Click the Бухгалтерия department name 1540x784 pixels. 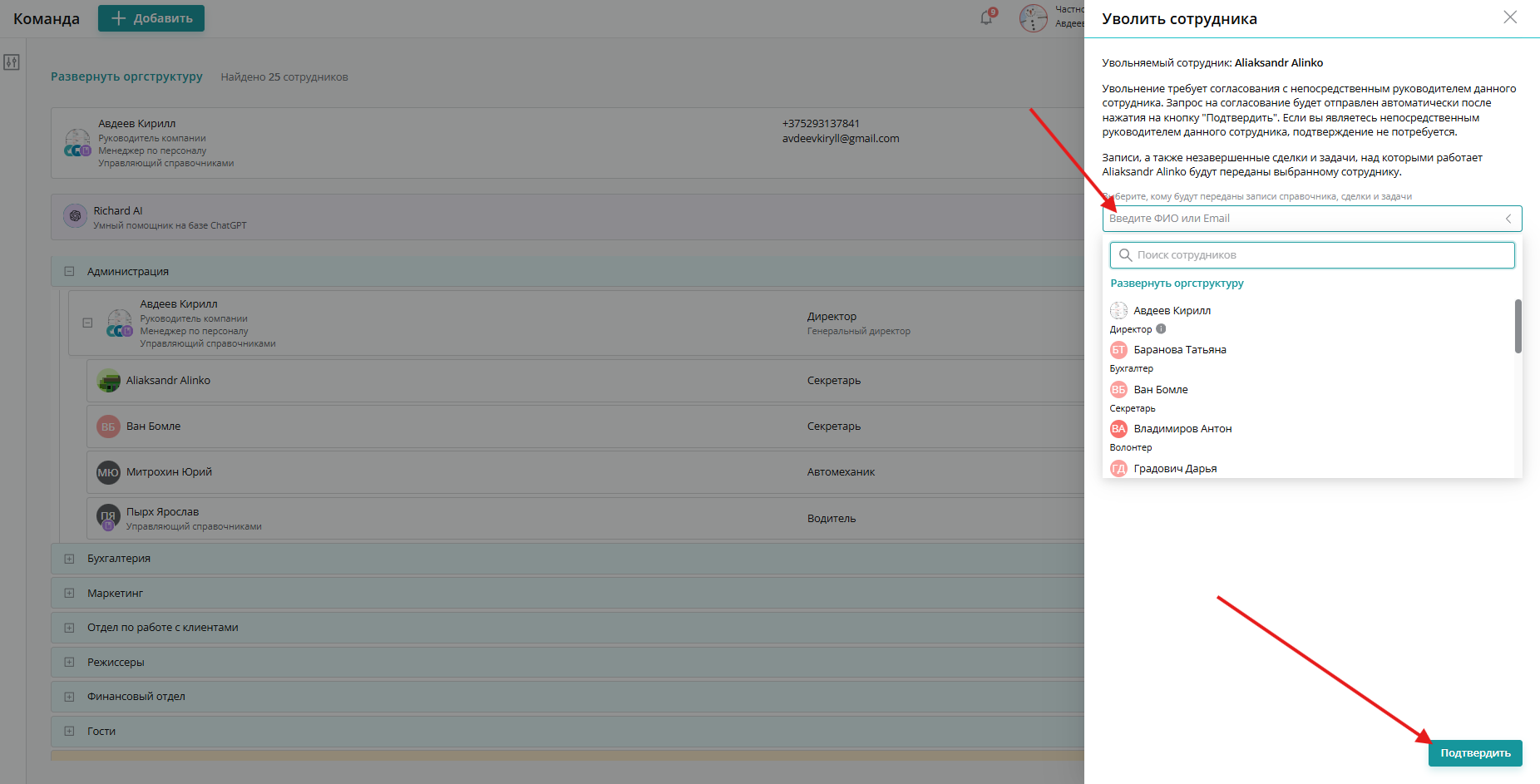pyautogui.click(x=119, y=559)
